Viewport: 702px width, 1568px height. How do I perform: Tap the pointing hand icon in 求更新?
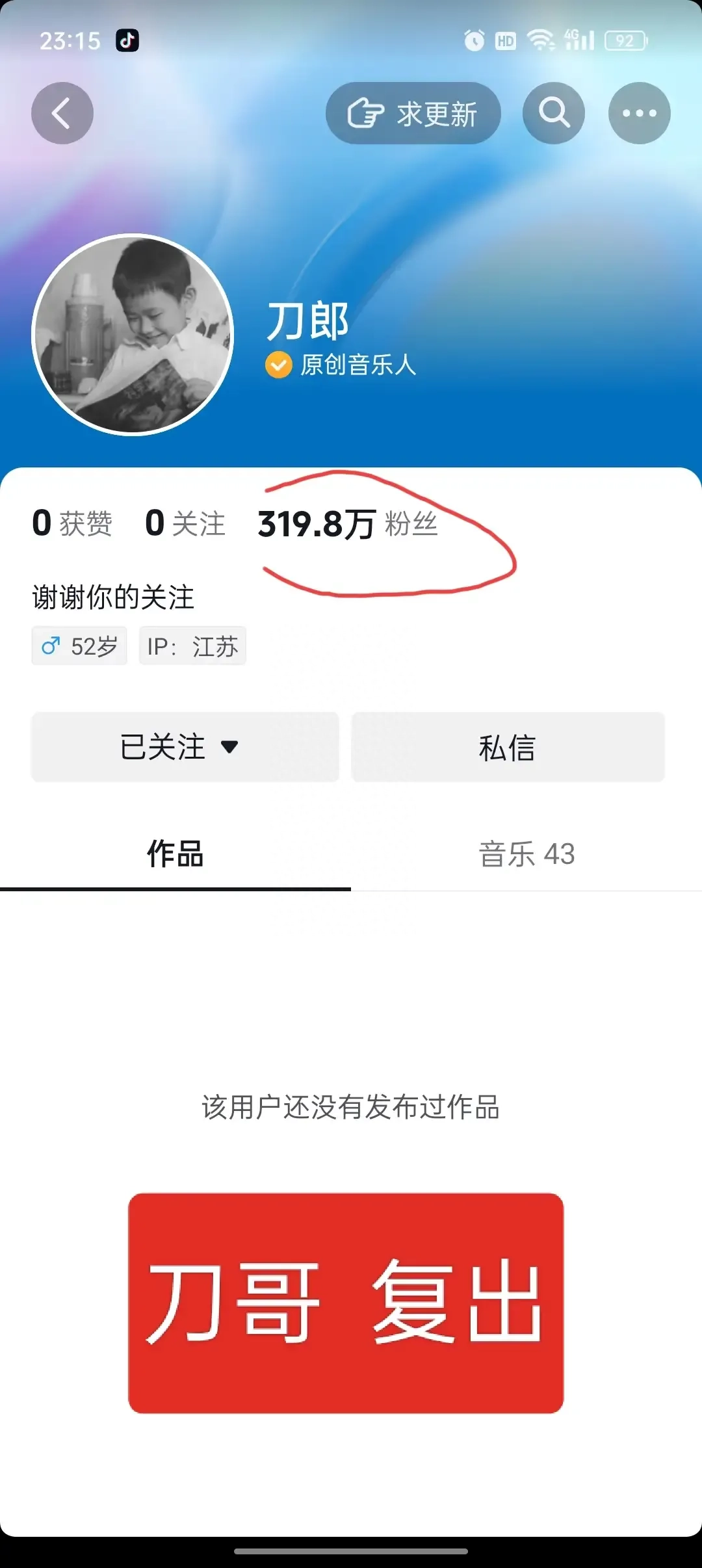click(366, 113)
